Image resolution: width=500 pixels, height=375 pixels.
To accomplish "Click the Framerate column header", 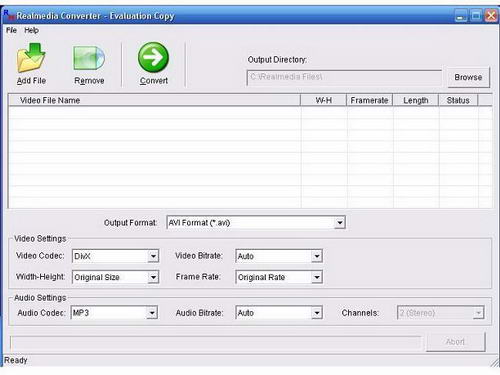I will 369,100.
